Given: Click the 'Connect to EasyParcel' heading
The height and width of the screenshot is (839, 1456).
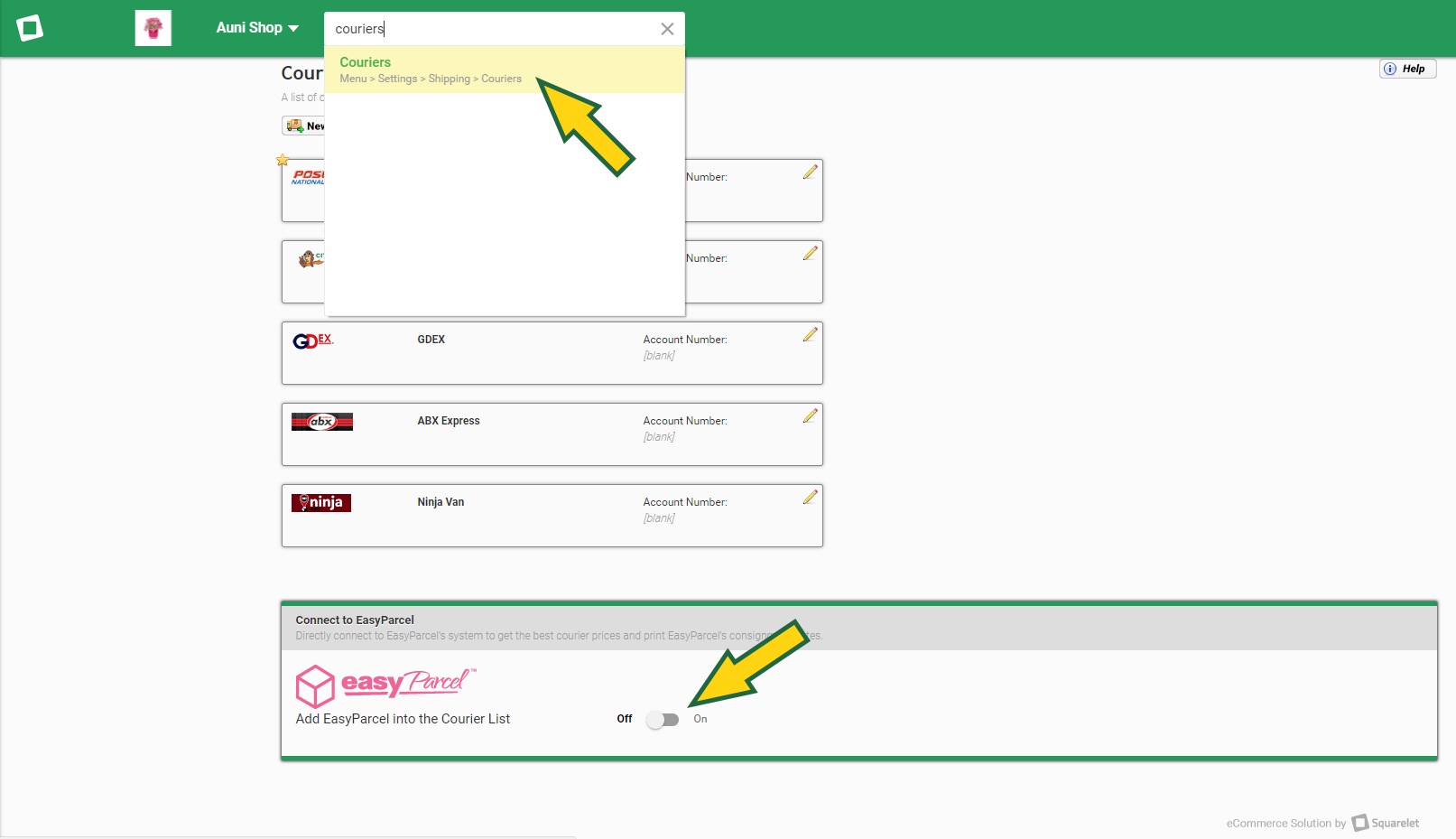Looking at the screenshot, I should coord(355,620).
